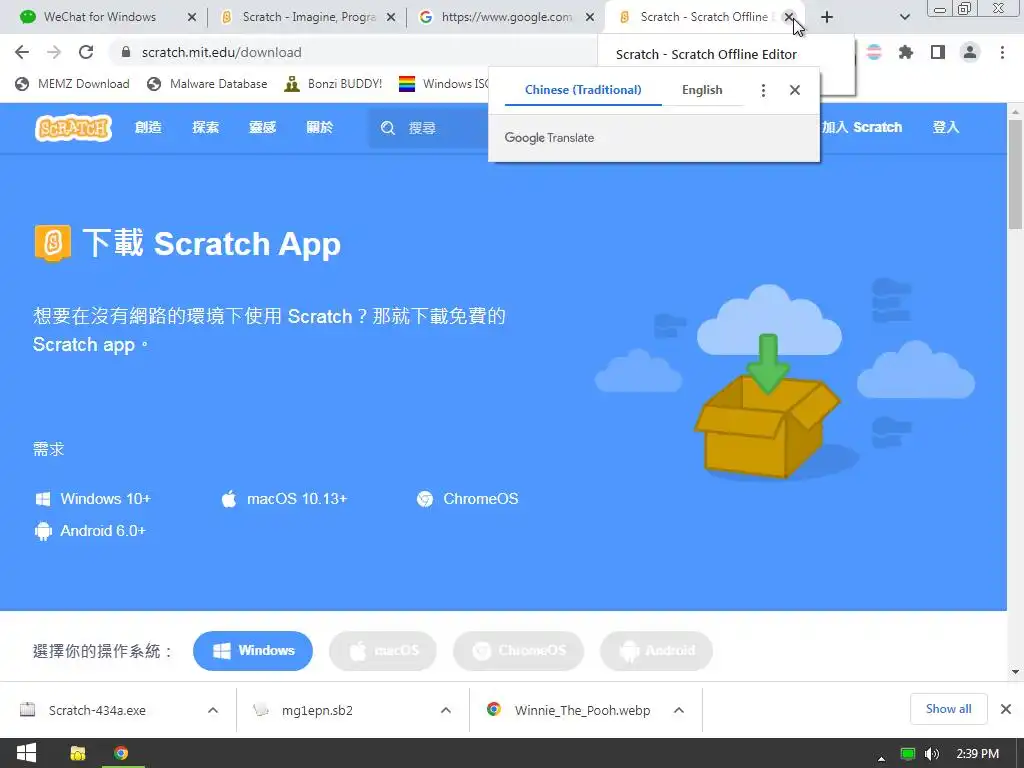Close the Google Translate popup

[x=795, y=90]
